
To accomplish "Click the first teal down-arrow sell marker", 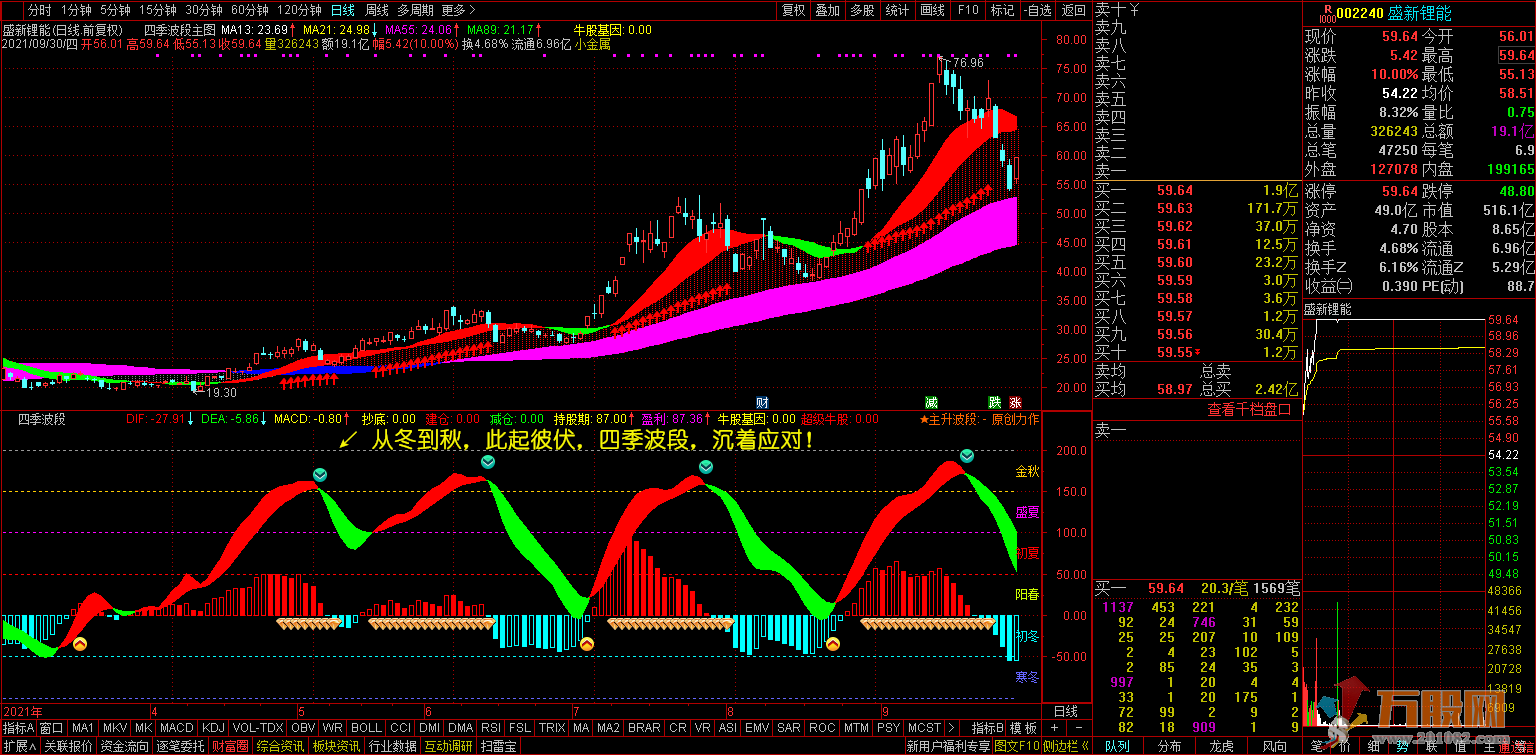I will tap(319, 475).
